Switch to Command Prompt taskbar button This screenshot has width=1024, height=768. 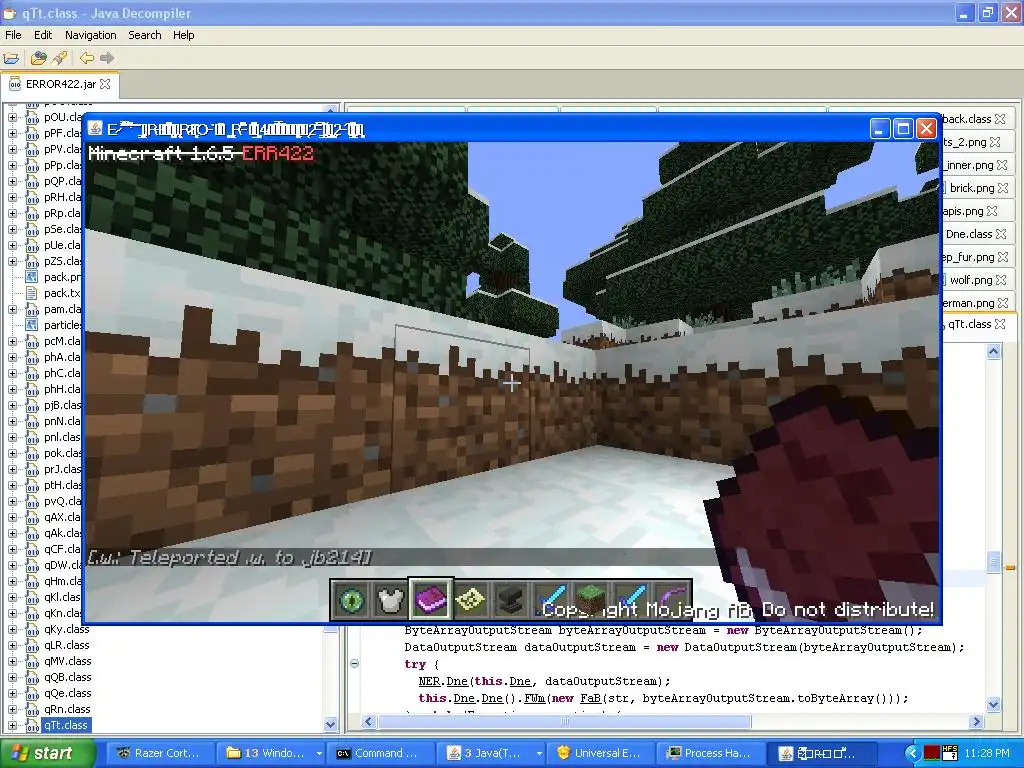pos(378,753)
